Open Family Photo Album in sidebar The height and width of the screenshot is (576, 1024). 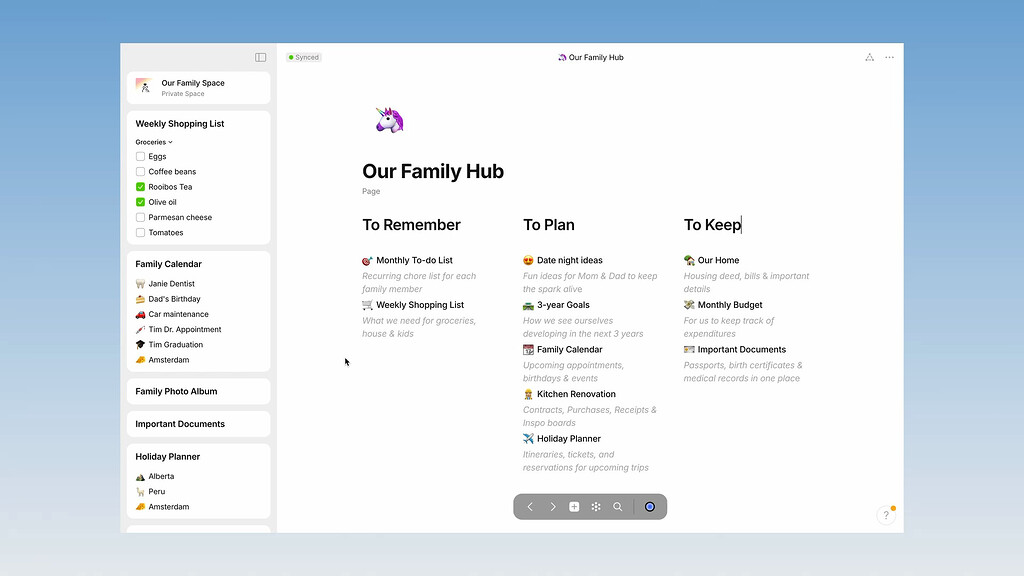(176, 391)
